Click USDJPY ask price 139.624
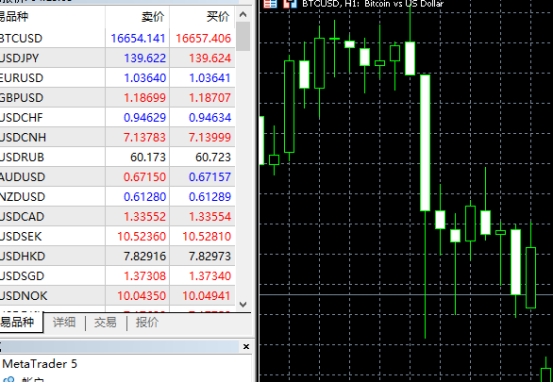Screen dimensions: 554x383 coord(210,58)
